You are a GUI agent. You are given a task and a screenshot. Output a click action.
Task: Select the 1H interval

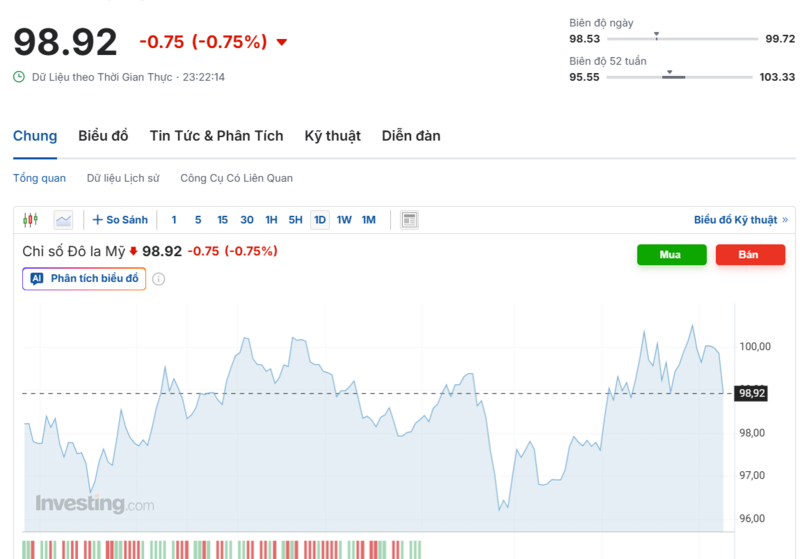(271, 220)
